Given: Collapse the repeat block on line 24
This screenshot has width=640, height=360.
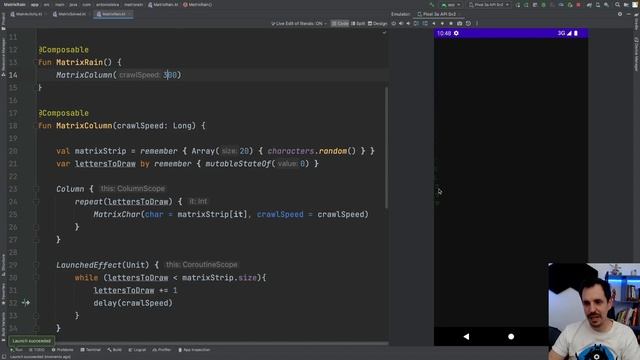Looking at the screenshot, I should [x=36, y=202].
